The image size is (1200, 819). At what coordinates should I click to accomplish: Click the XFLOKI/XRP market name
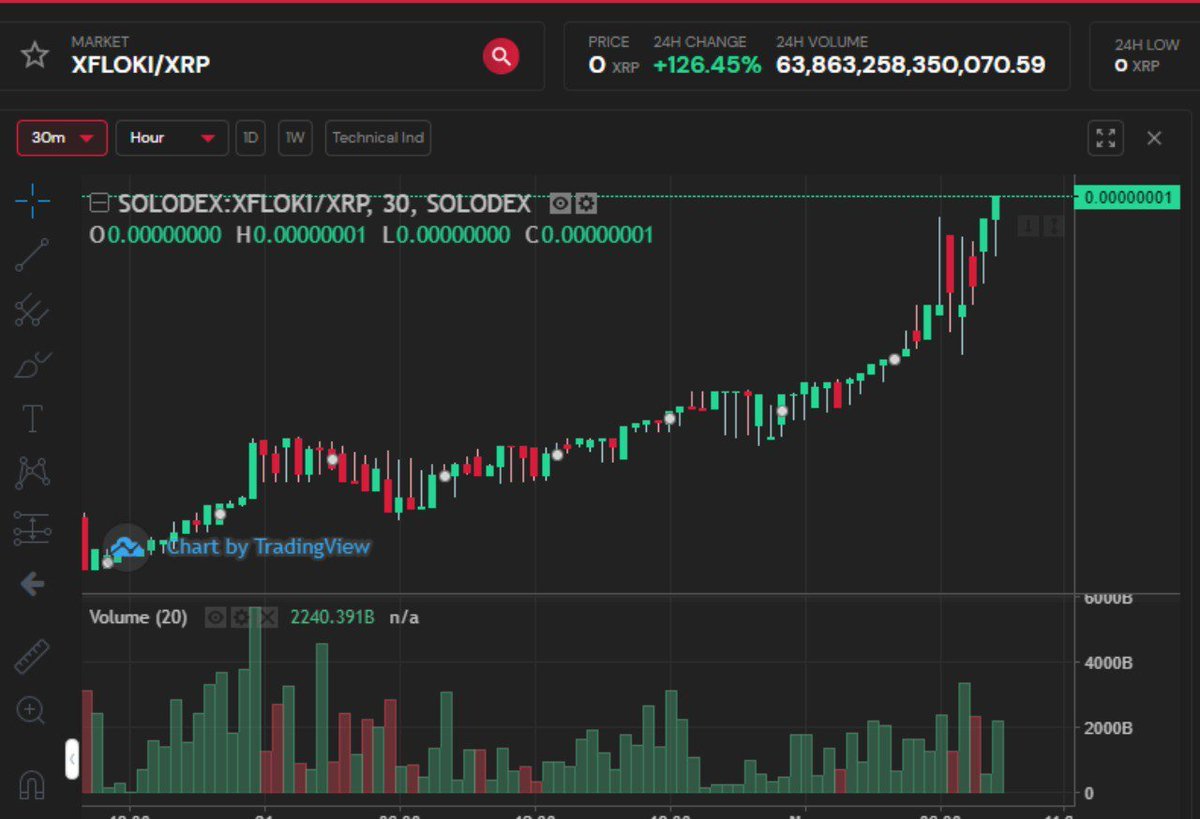(141, 65)
